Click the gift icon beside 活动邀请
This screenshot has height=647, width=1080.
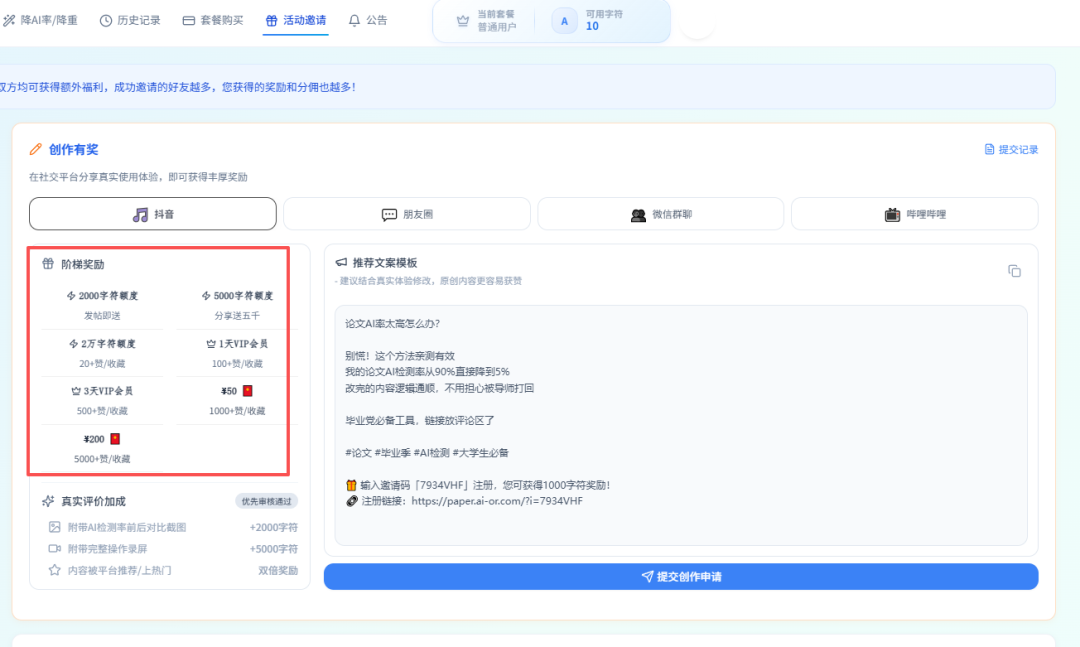pyautogui.click(x=271, y=21)
